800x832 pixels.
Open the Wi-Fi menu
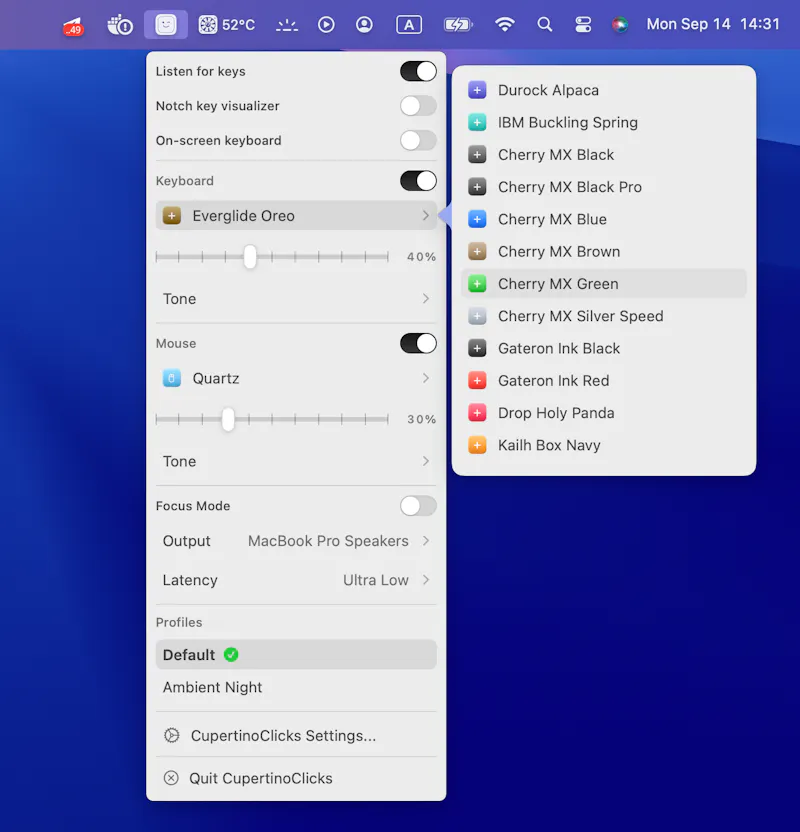pyautogui.click(x=505, y=24)
